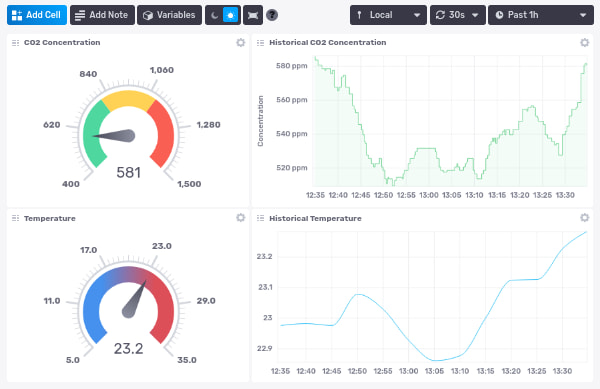Click the 22.9 temperature axis label
600x389 pixels.
pyautogui.click(x=264, y=348)
